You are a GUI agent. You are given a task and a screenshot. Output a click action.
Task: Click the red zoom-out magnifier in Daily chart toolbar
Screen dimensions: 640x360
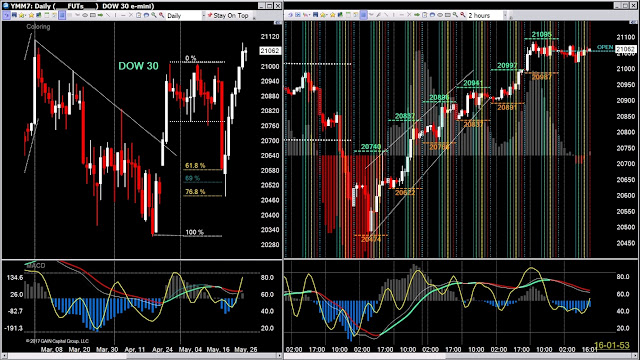tap(161, 15)
